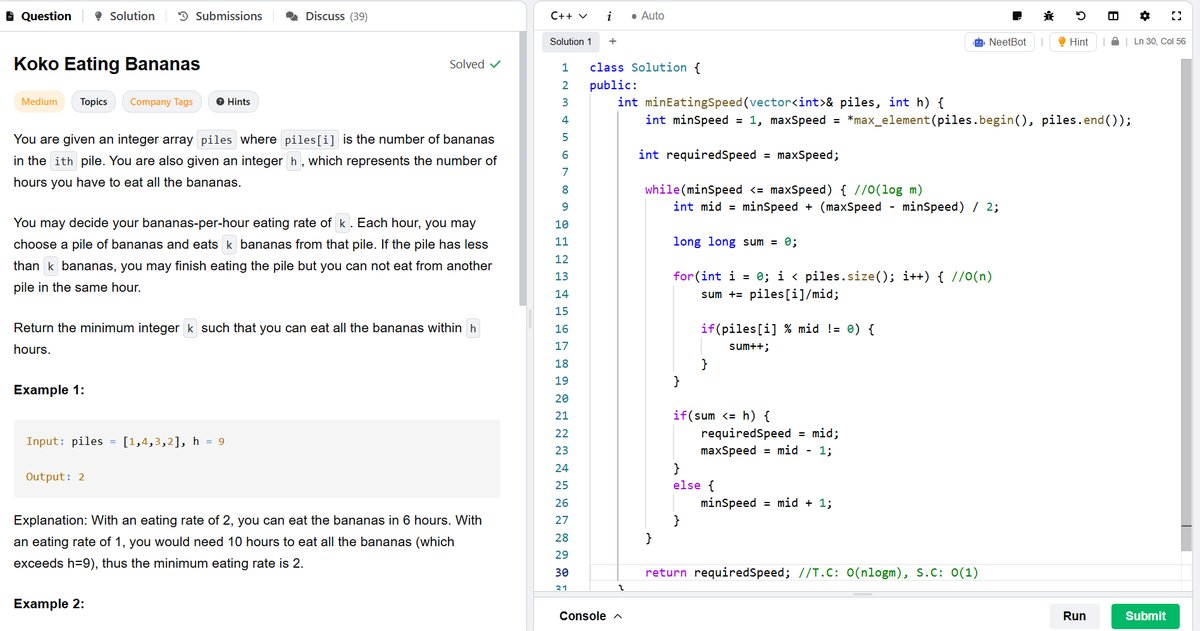Click line number 30 in gutter
1200x631 pixels.
pyautogui.click(x=564, y=573)
